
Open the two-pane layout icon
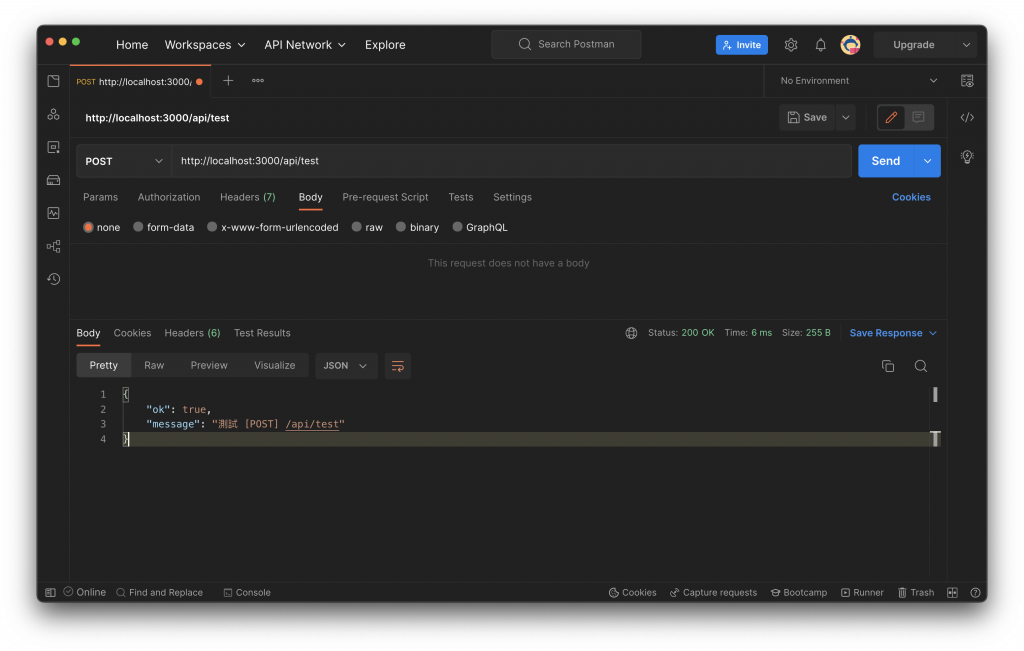coord(952,592)
